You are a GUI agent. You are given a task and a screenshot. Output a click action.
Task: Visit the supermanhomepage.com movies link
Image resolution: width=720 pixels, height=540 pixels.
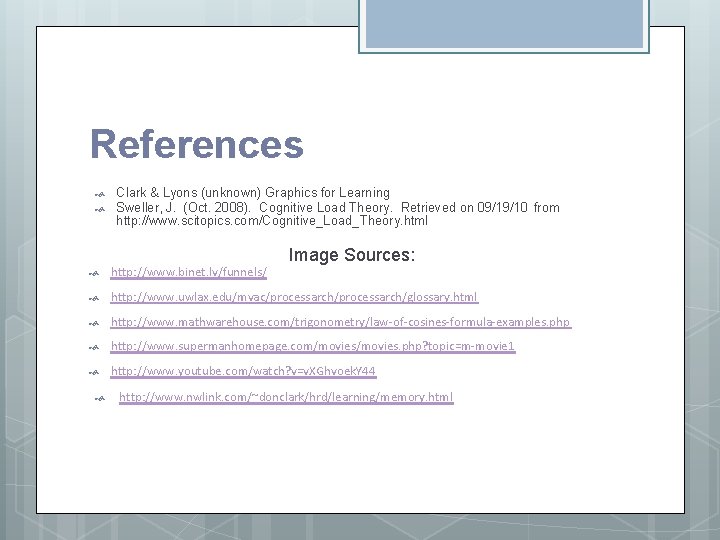(313, 346)
